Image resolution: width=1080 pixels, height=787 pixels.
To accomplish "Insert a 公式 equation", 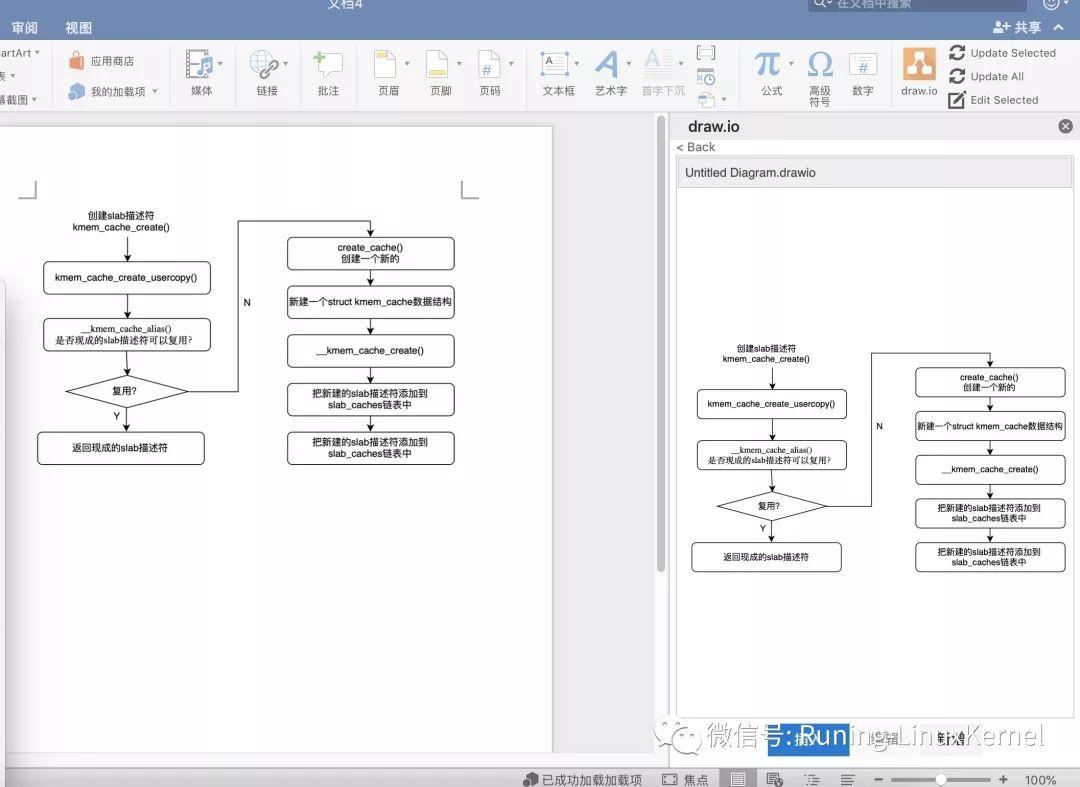I will 771,72.
